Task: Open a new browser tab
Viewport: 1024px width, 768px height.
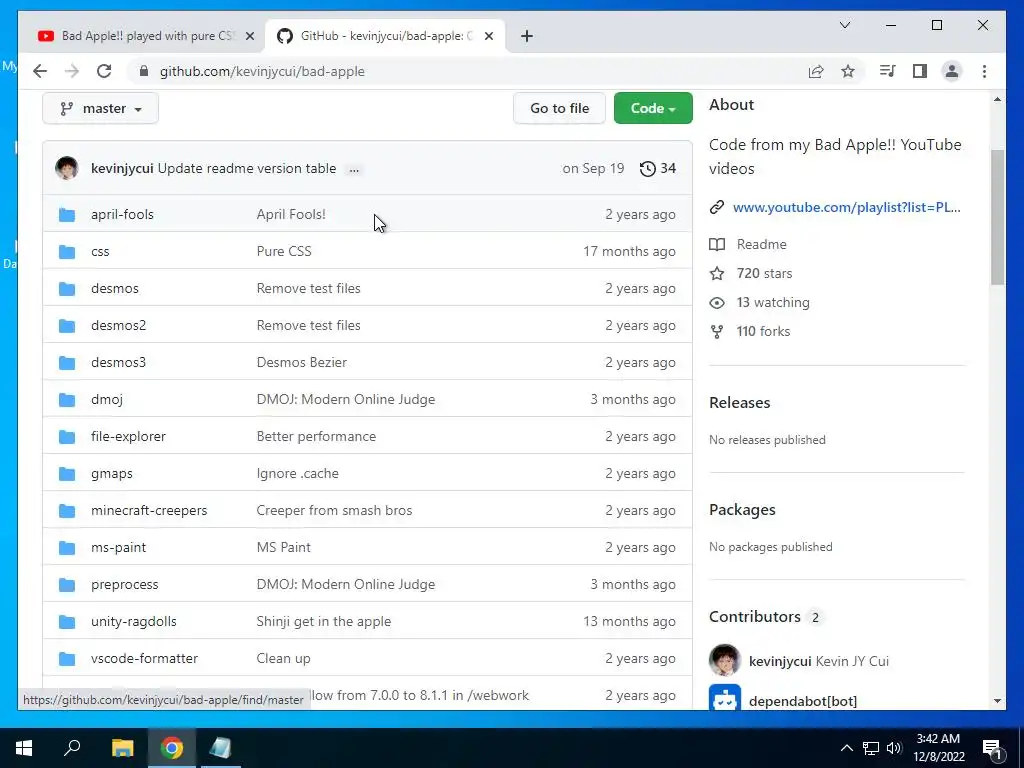Action: [x=527, y=36]
